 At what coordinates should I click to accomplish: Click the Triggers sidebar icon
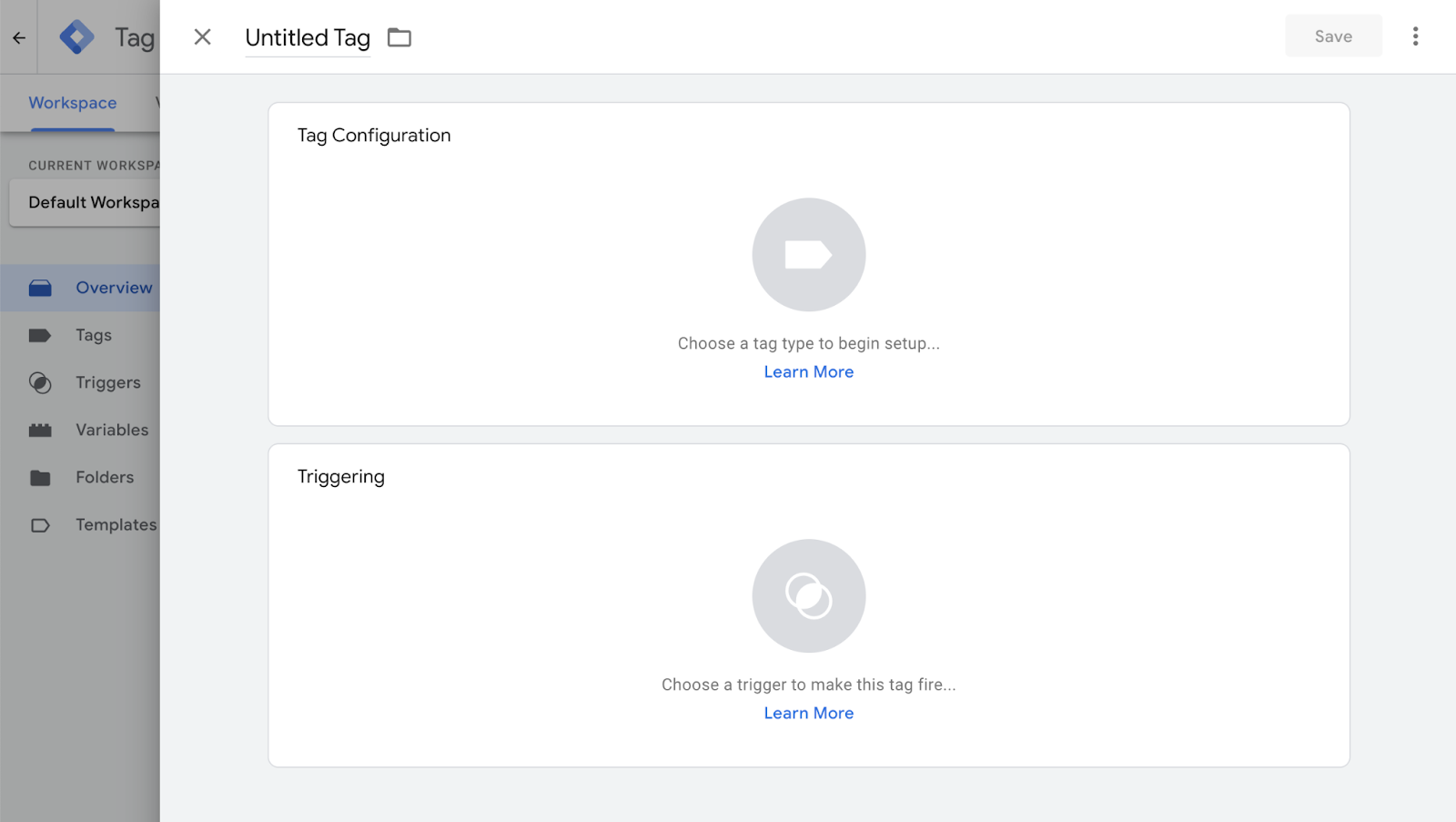[x=40, y=383]
